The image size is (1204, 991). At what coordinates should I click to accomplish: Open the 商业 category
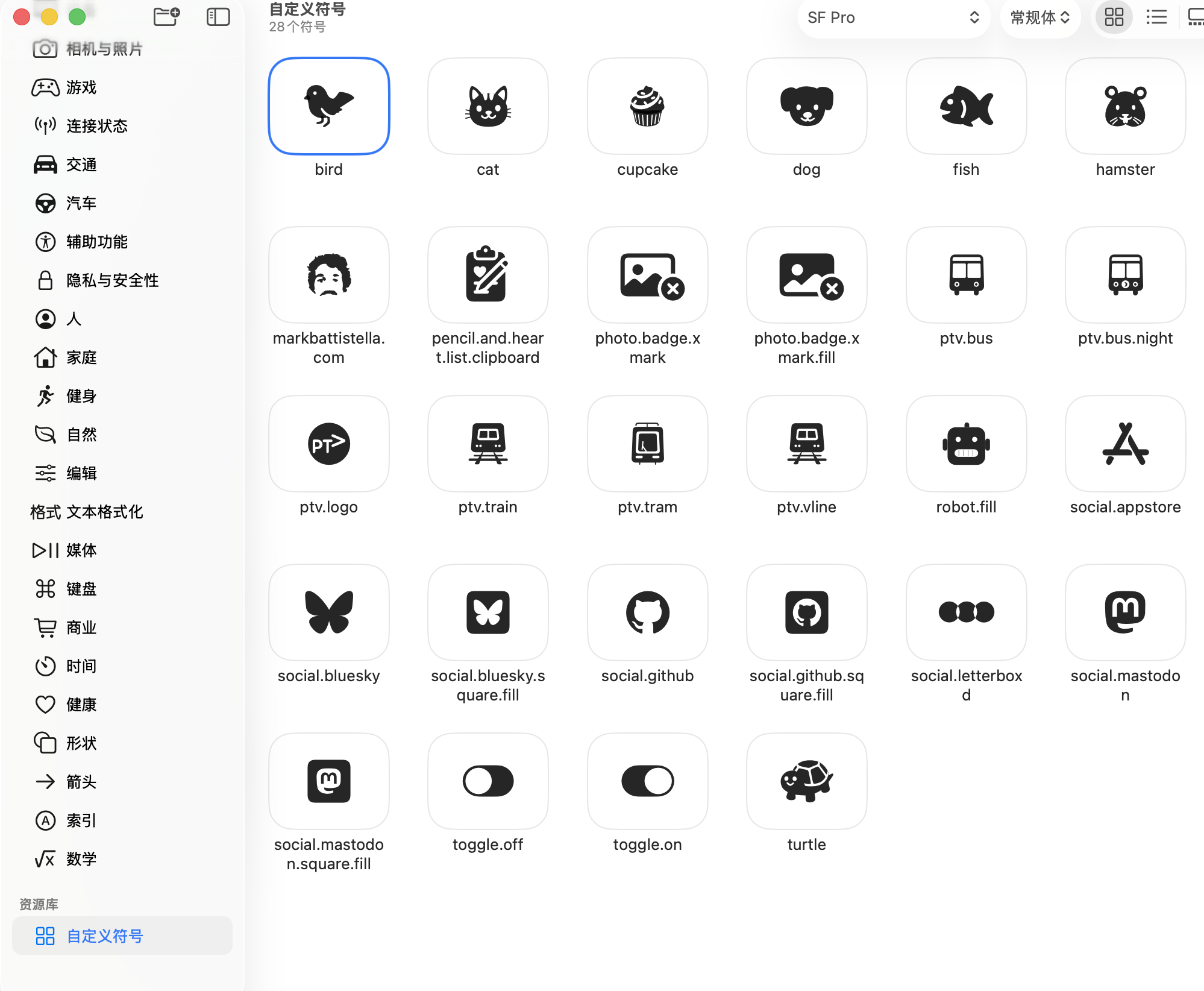coord(122,628)
